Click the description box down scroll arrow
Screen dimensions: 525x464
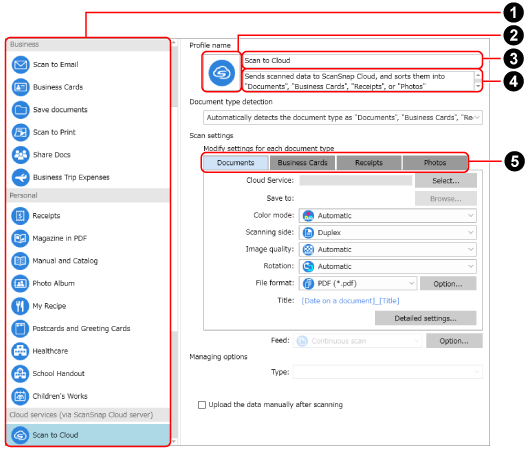click(478, 86)
